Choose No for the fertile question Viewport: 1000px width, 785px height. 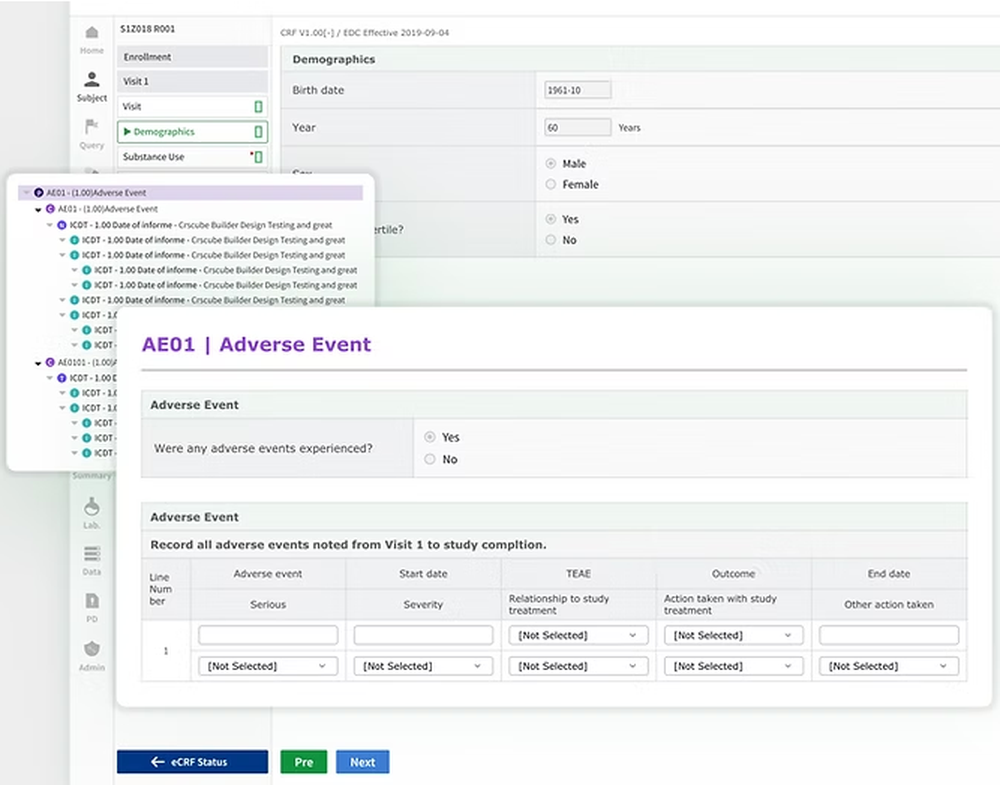(x=551, y=240)
